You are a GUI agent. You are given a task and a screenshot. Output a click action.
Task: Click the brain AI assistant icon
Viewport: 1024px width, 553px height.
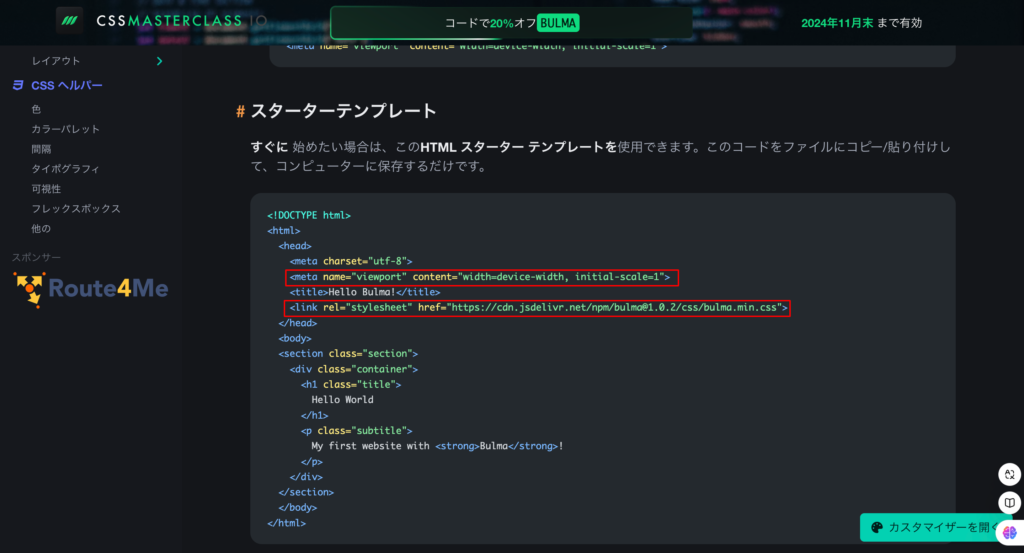point(1010,532)
